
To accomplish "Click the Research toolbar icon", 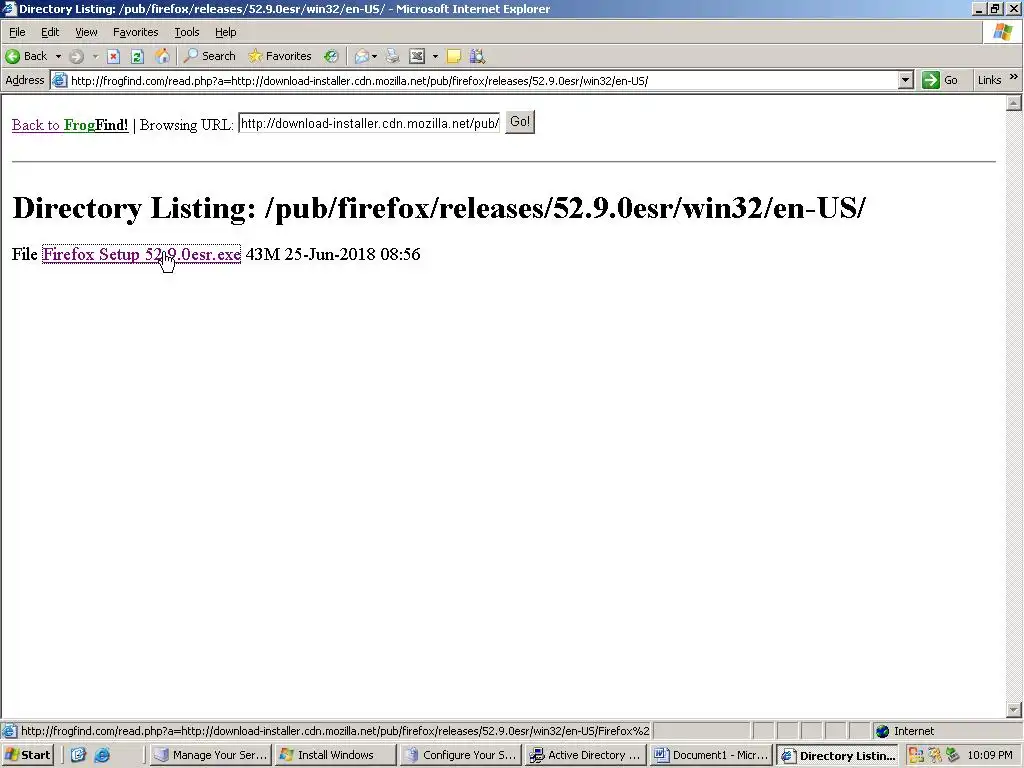I will click(477, 56).
